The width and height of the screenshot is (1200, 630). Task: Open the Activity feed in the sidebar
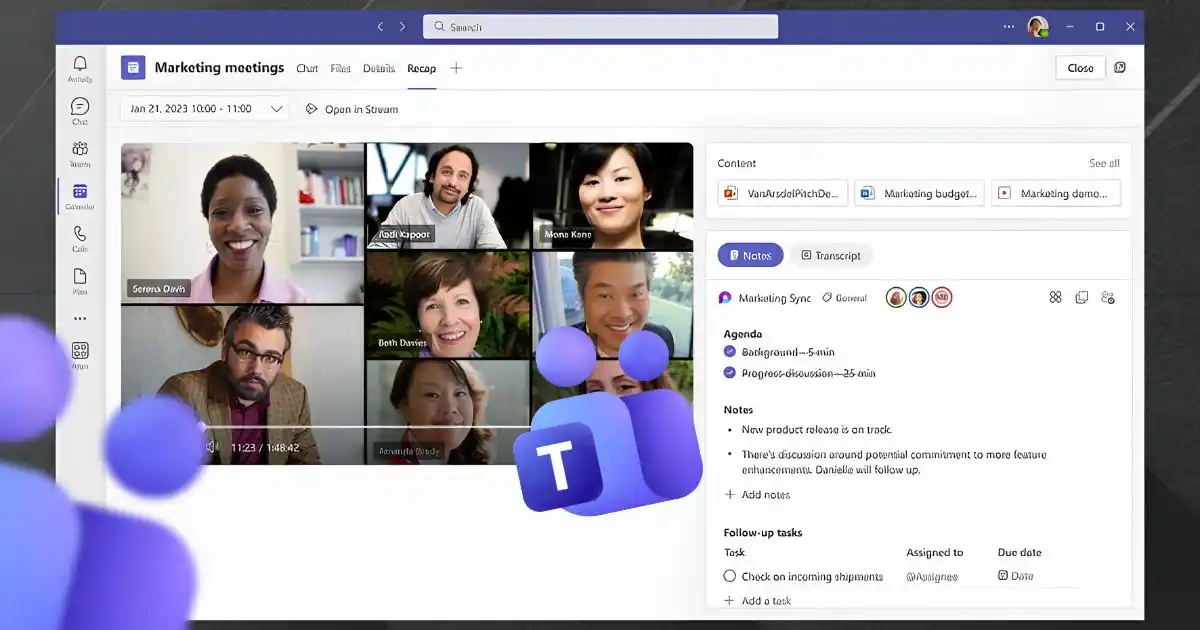click(x=80, y=69)
